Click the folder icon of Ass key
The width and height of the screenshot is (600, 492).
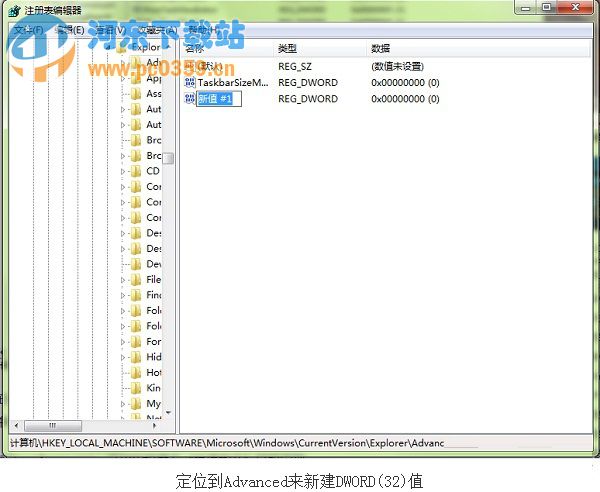coord(136,93)
